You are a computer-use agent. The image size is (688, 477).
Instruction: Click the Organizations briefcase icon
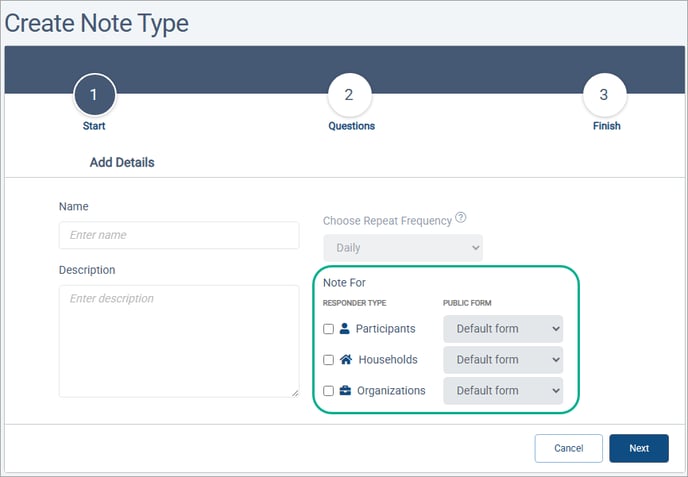coord(345,390)
